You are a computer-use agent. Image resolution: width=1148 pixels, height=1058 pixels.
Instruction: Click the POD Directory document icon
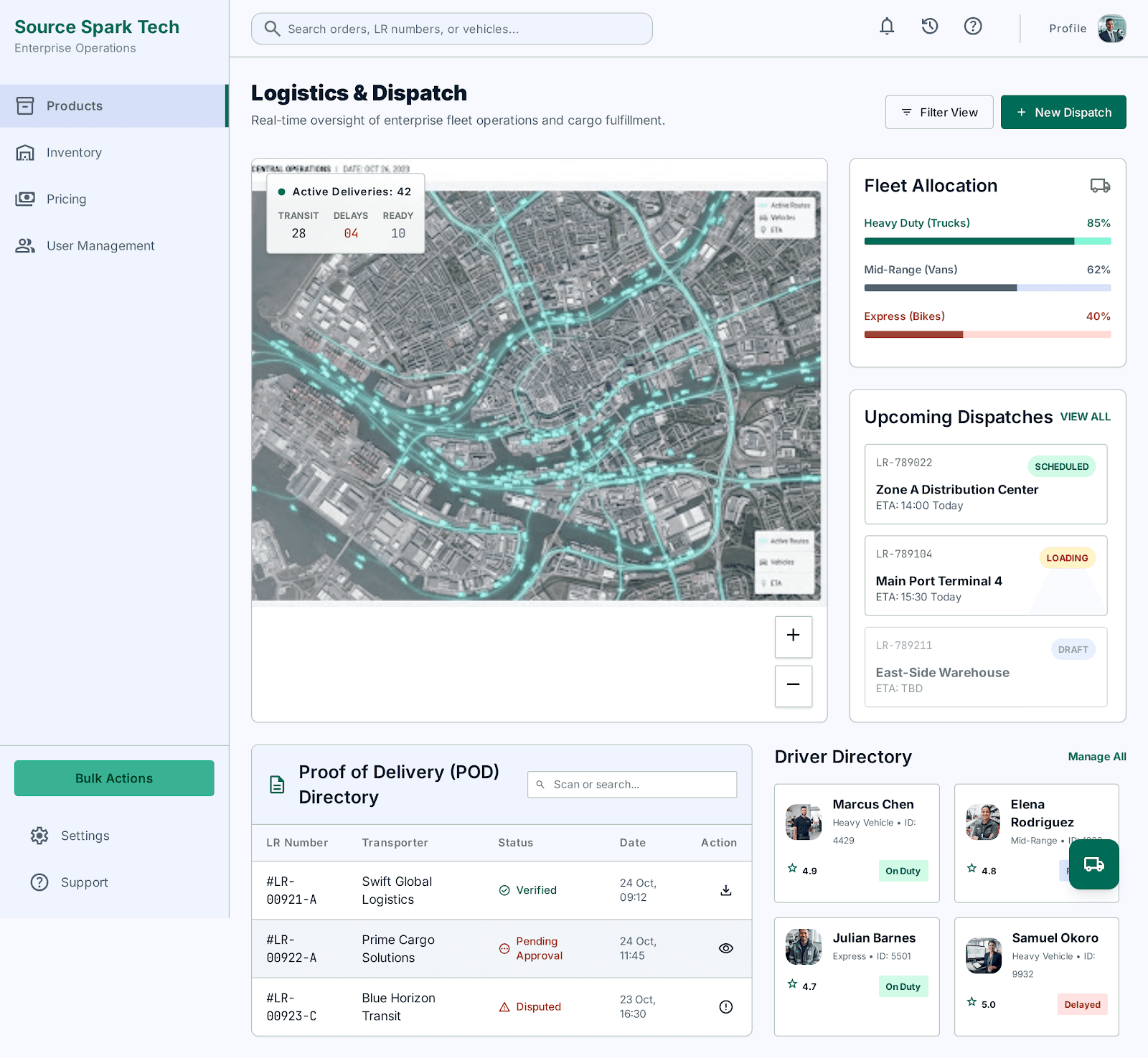tap(277, 785)
